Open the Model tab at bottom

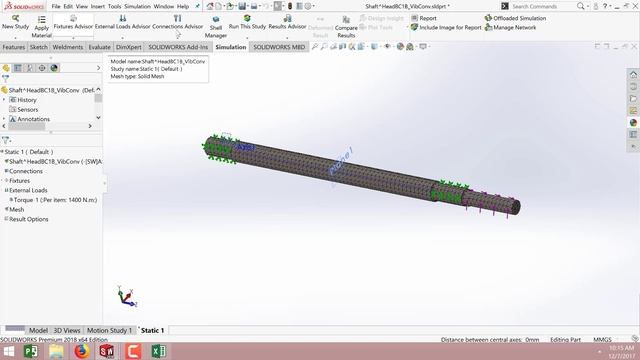[38, 330]
